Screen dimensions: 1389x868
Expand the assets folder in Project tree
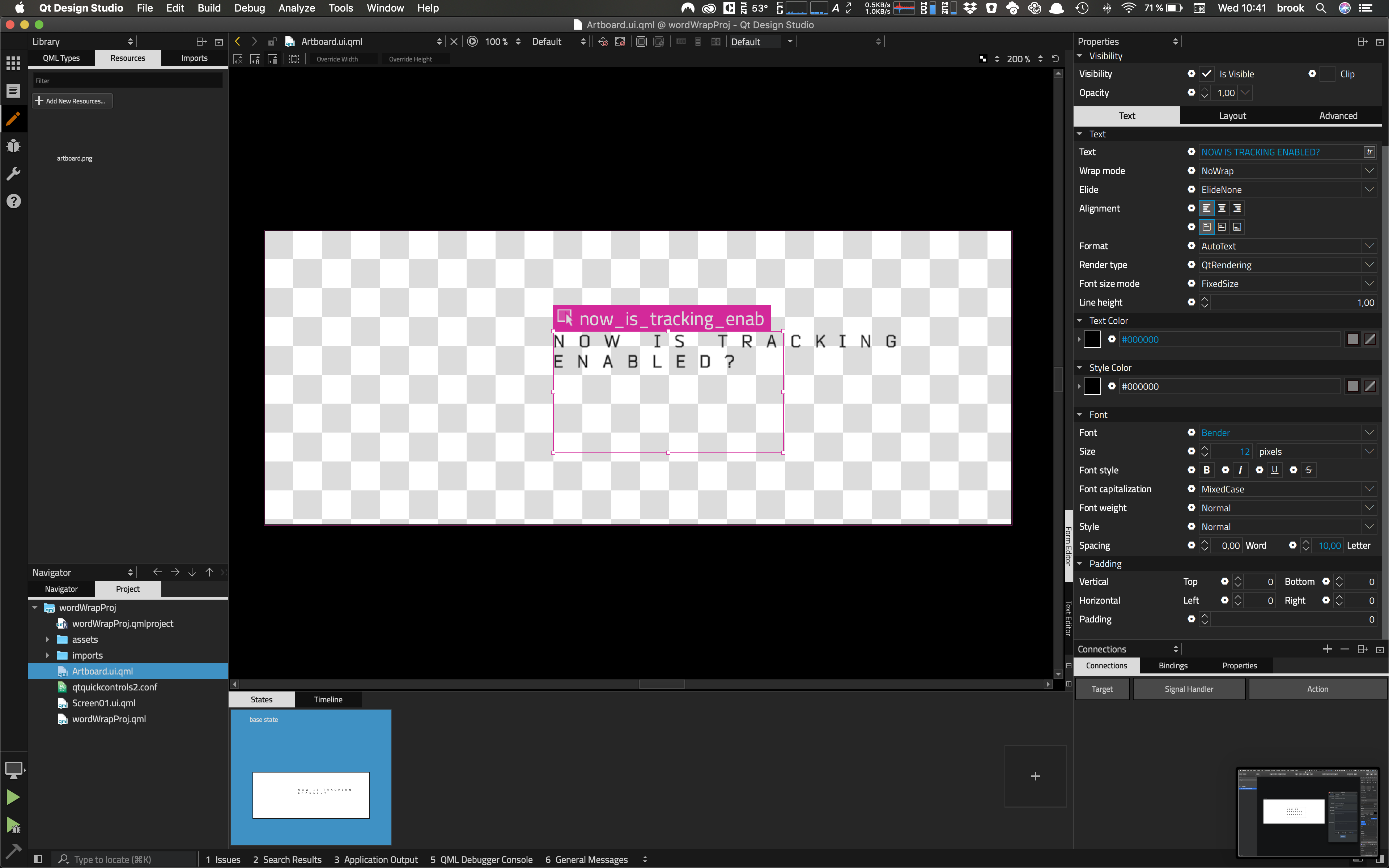[48, 639]
